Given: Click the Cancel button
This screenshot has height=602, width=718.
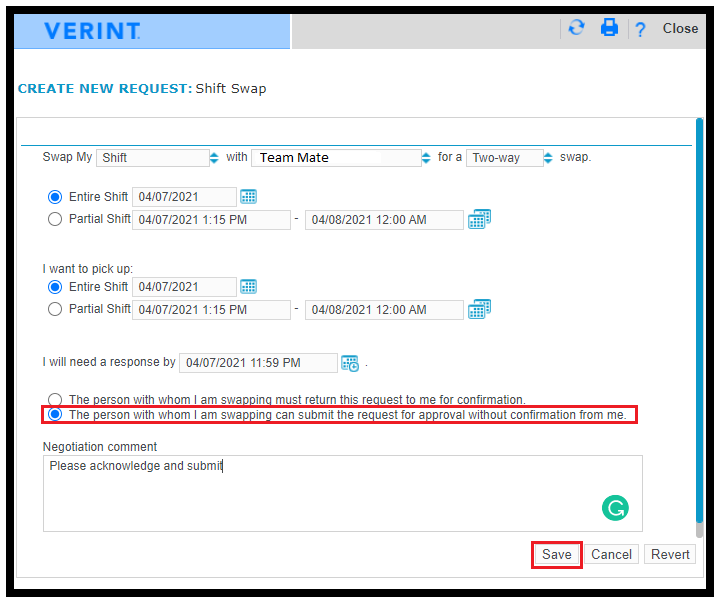Looking at the screenshot, I should (x=611, y=554).
